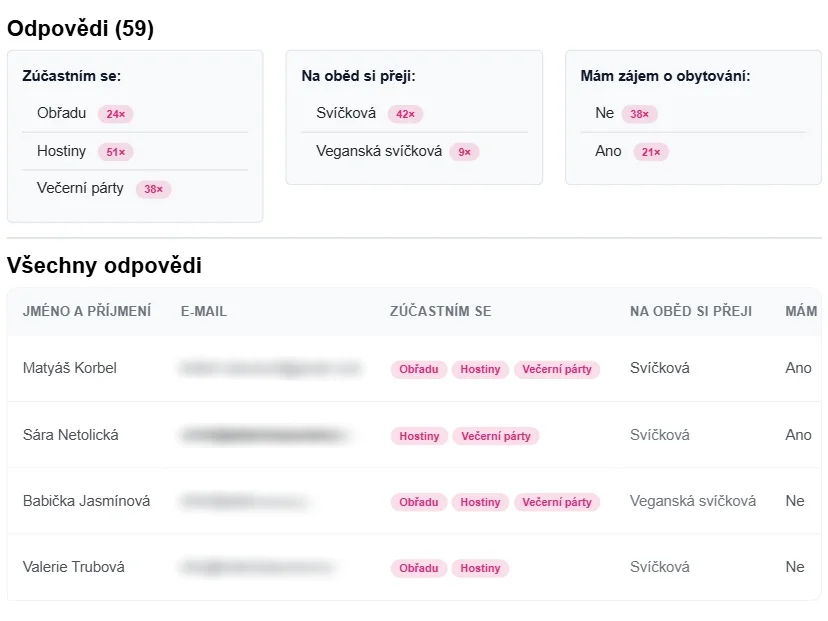Click the Veganská svíčková cell in Babička's row
The width and height of the screenshot is (828, 621).
point(692,501)
